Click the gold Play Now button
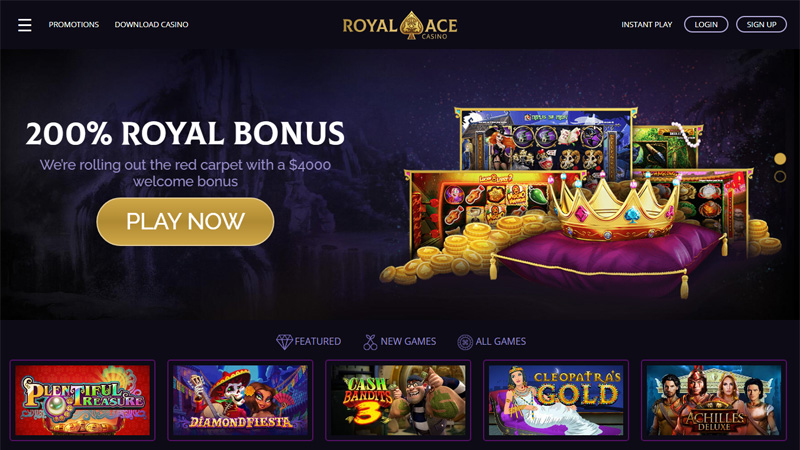This screenshot has height=450, width=800. pos(185,221)
